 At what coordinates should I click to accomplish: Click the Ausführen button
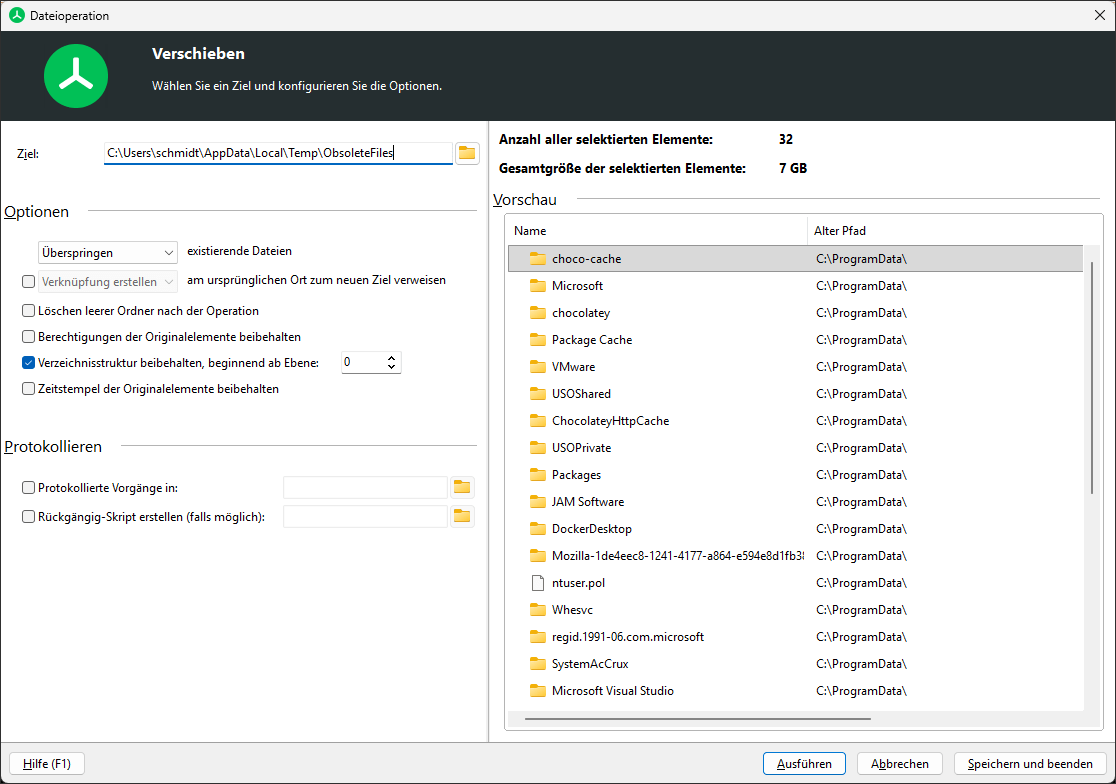click(804, 763)
